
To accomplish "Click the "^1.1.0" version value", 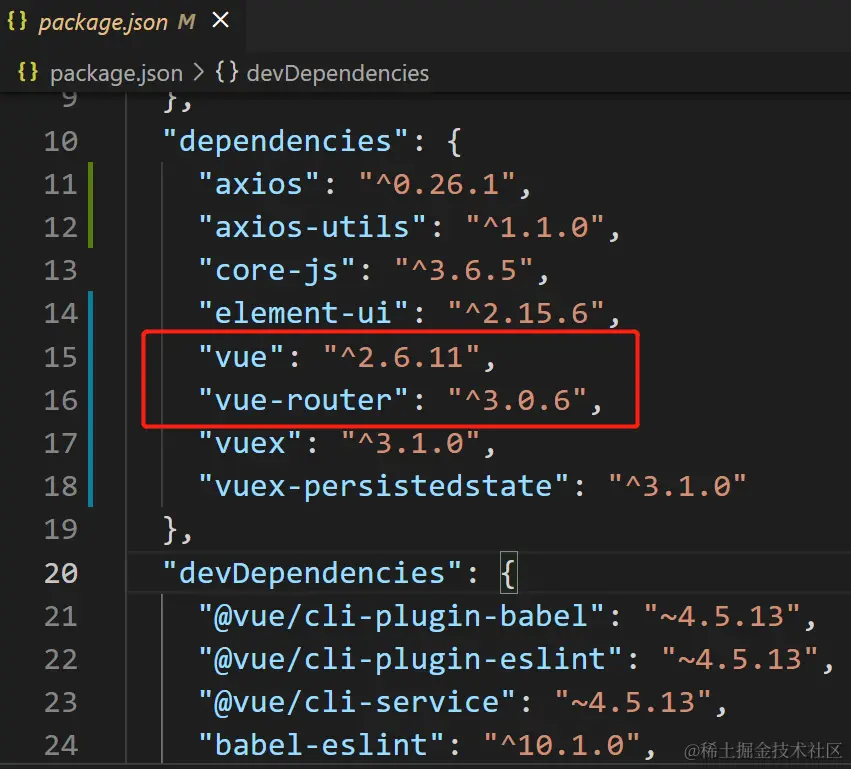I will click(535, 227).
